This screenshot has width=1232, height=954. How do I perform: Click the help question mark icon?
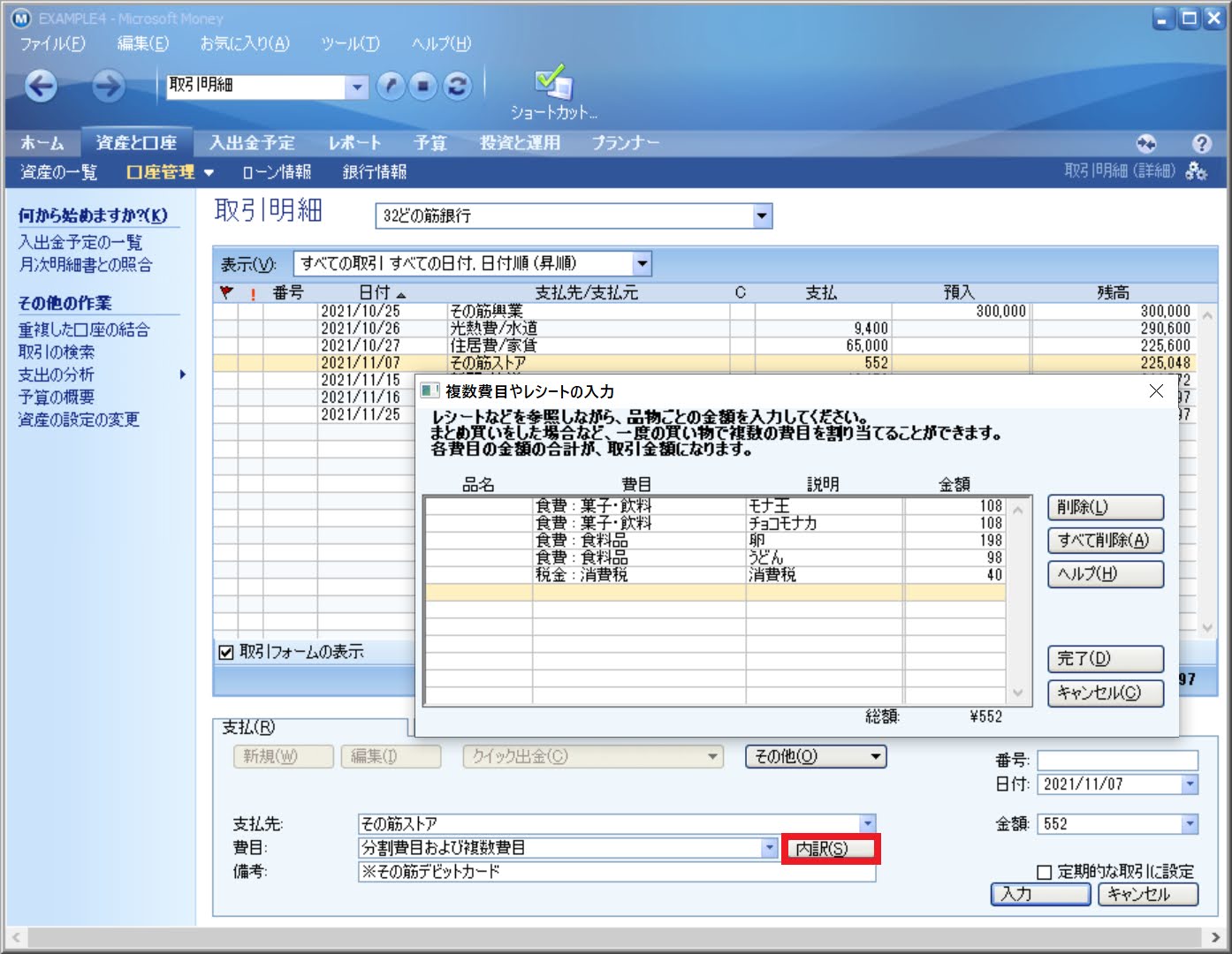(1201, 143)
